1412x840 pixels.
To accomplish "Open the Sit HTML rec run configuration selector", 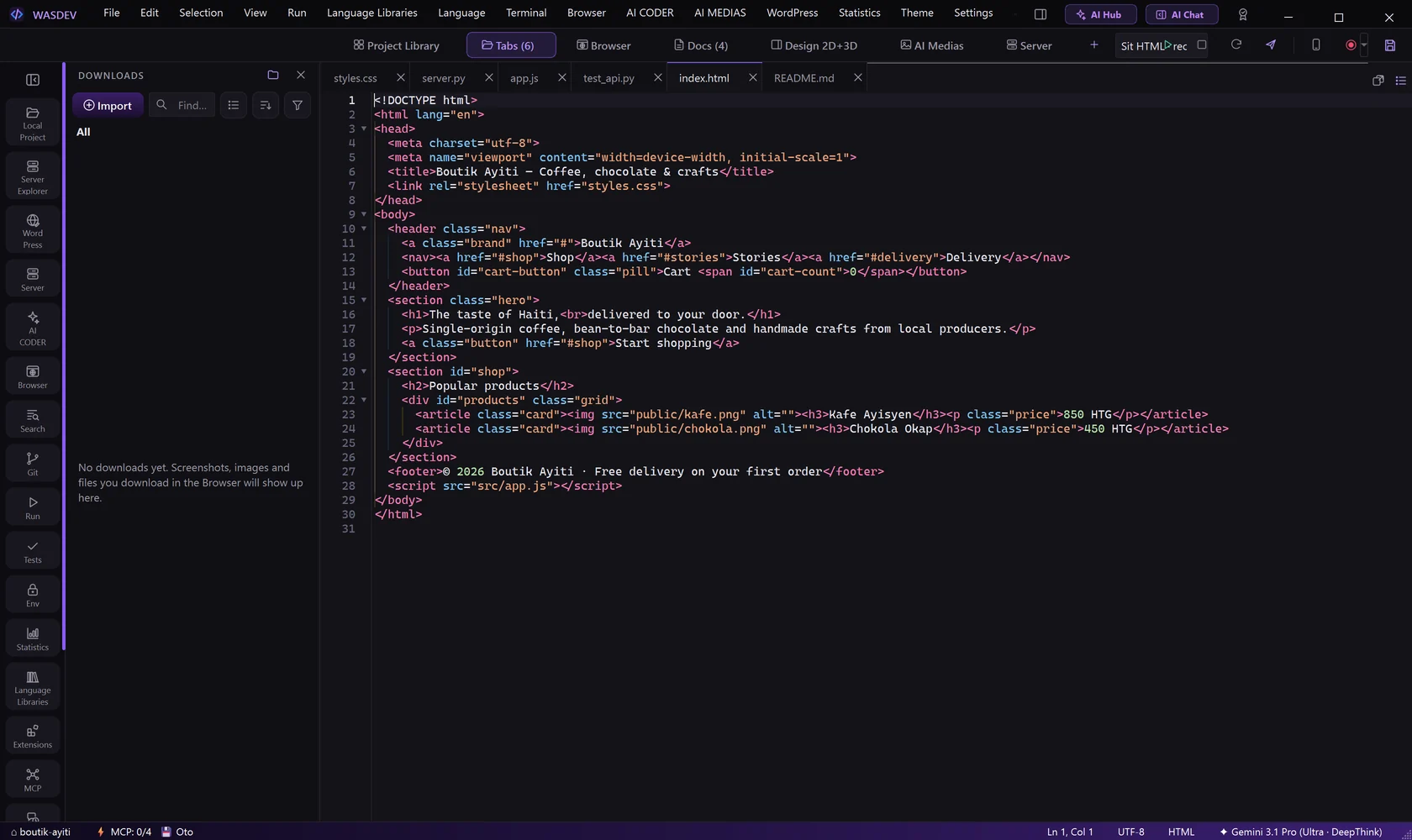I will coord(1154,45).
